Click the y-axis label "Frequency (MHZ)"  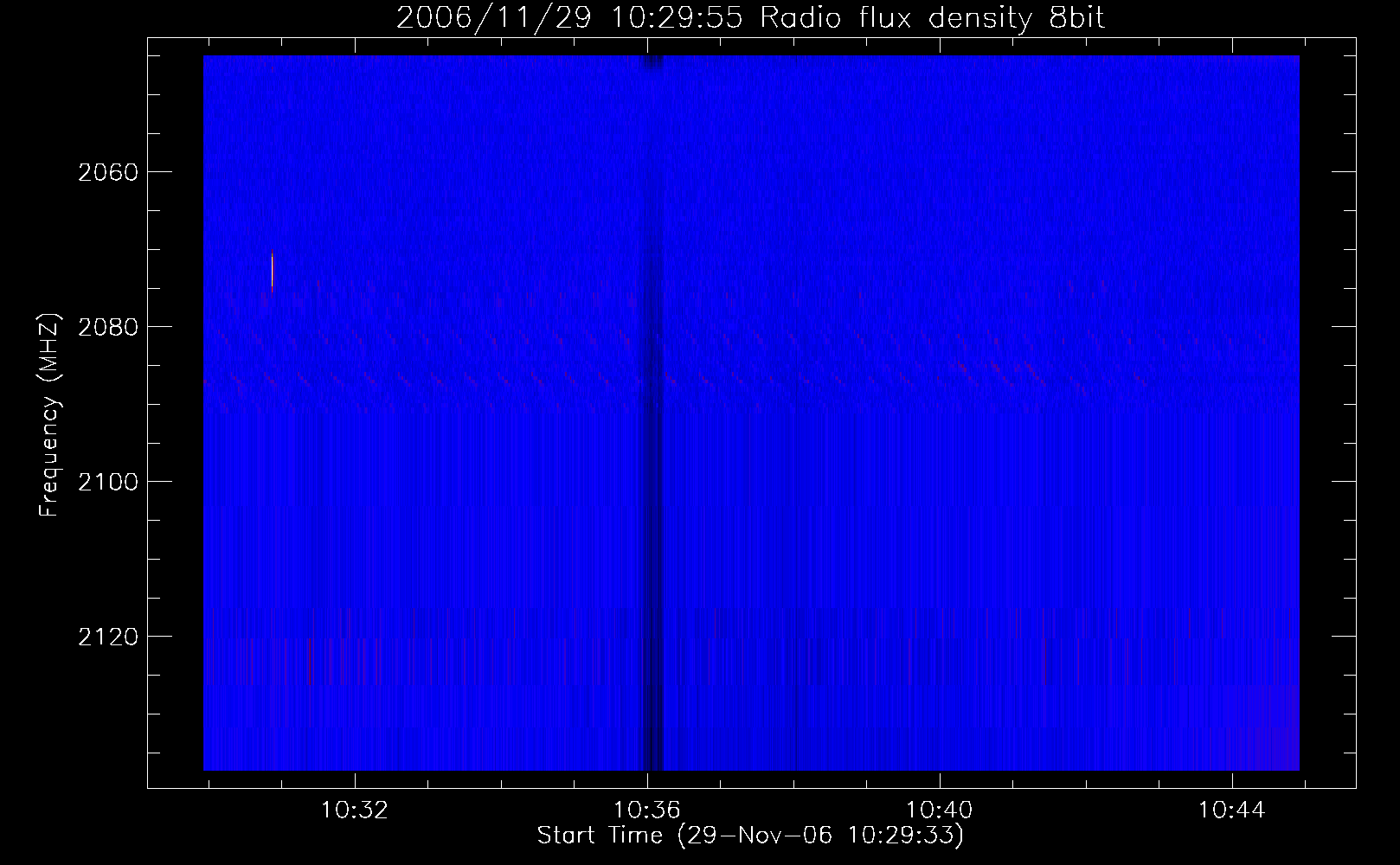49,415
